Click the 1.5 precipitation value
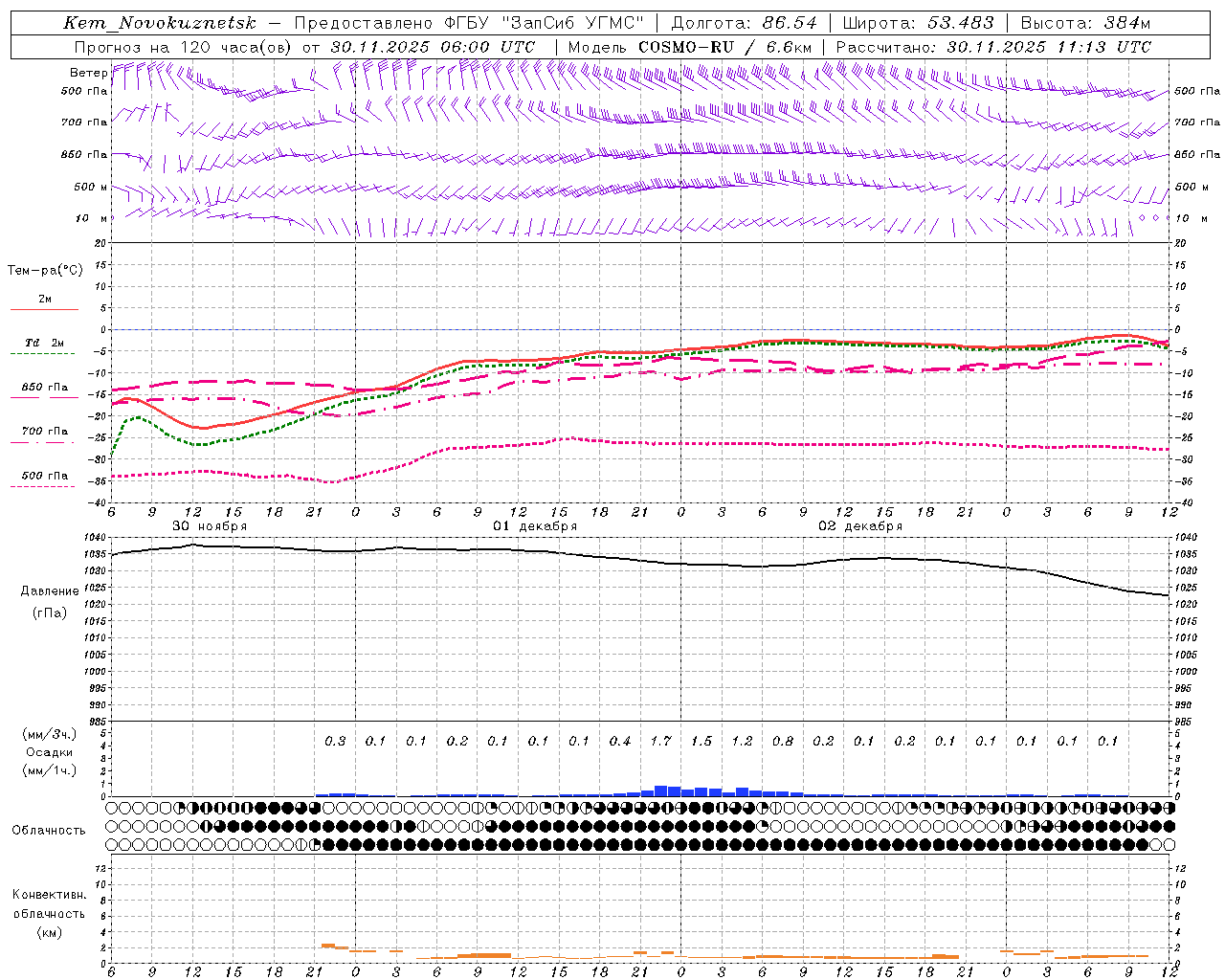This screenshot has height=980, width=1225. (x=702, y=741)
